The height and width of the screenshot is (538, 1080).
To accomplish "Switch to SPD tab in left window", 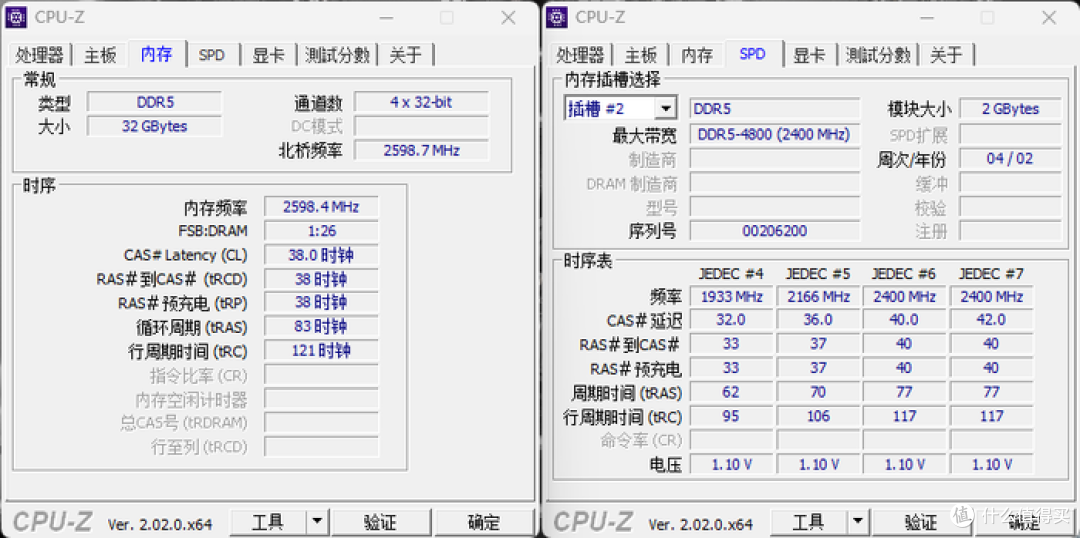I will point(211,55).
